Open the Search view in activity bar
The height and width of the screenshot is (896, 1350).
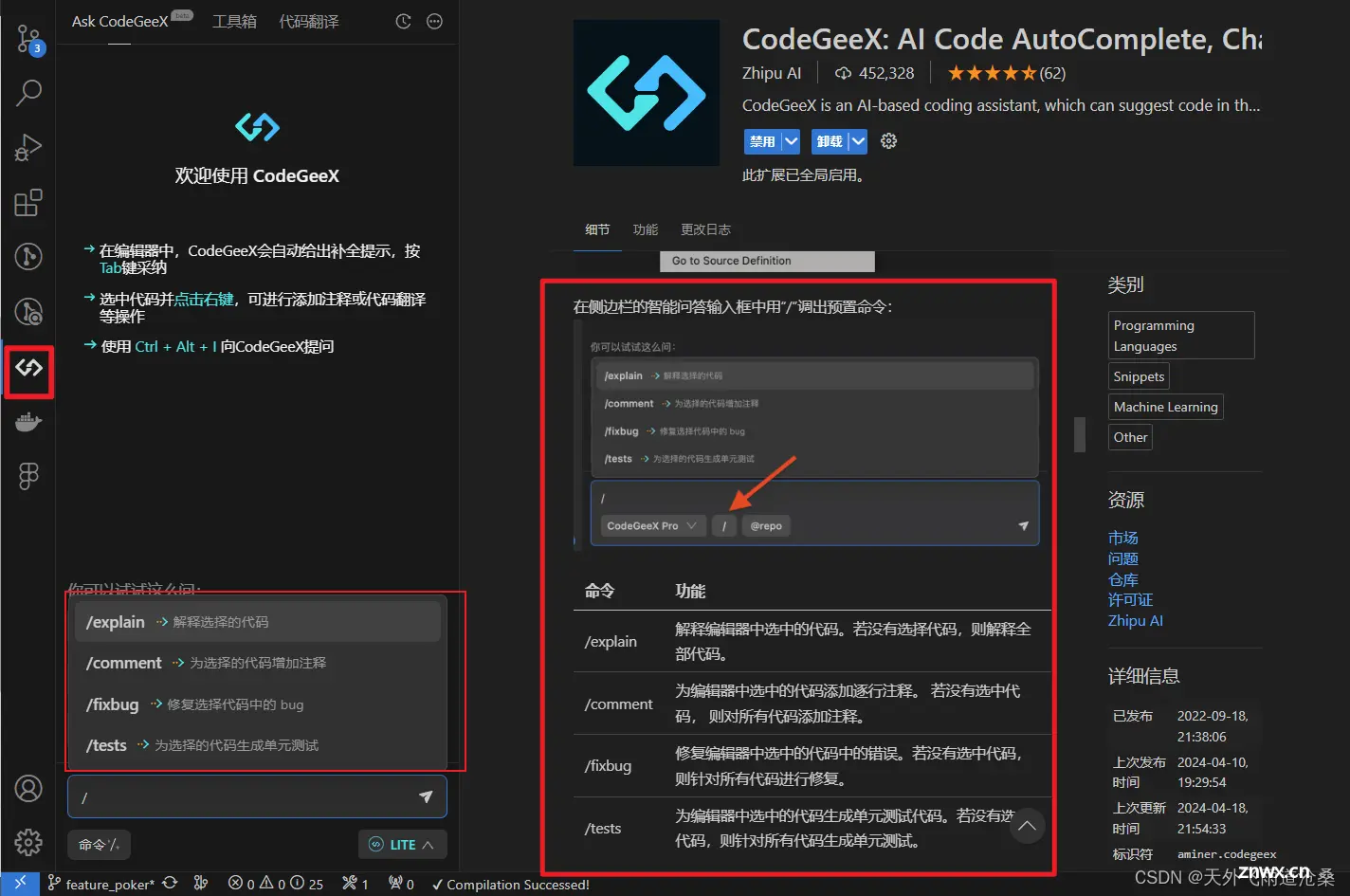click(28, 93)
